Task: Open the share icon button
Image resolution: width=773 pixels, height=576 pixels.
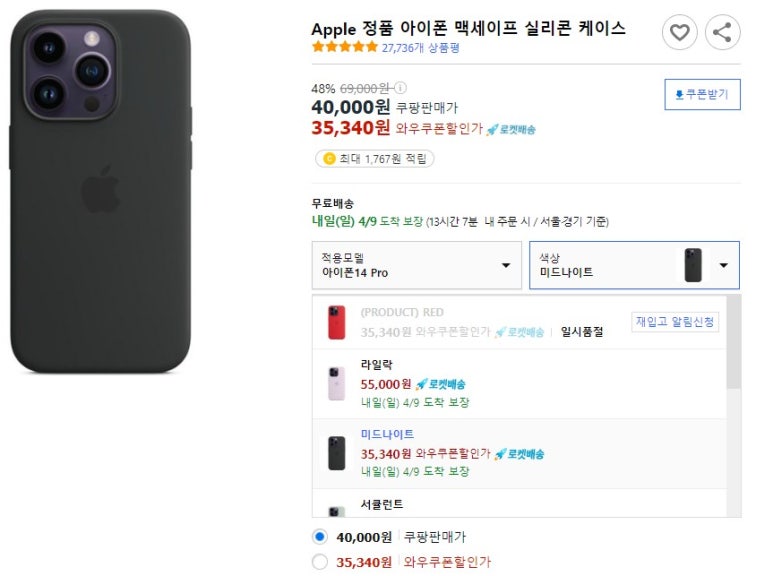Action: coord(722,33)
